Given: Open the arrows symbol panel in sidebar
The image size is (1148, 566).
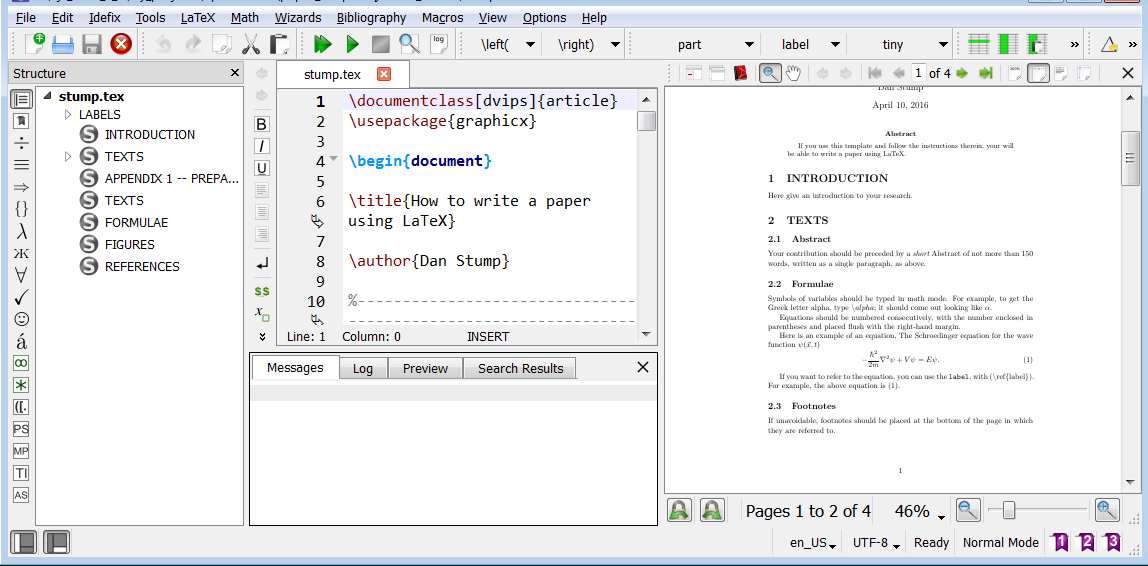Looking at the screenshot, I should pyautogui.click(x=22, y=187).
